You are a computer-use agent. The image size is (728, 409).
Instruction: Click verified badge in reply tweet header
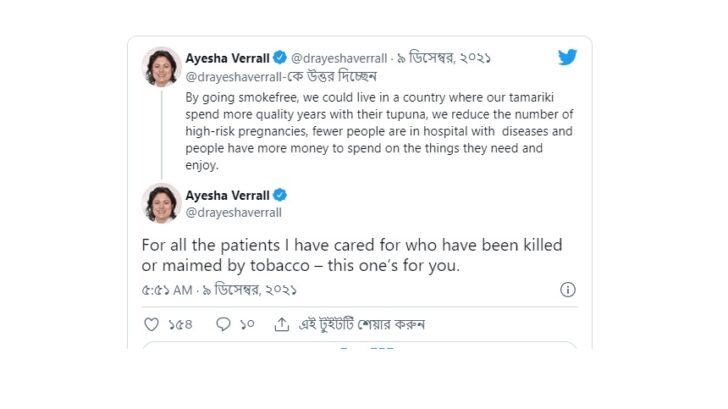[x=280, y=58]
